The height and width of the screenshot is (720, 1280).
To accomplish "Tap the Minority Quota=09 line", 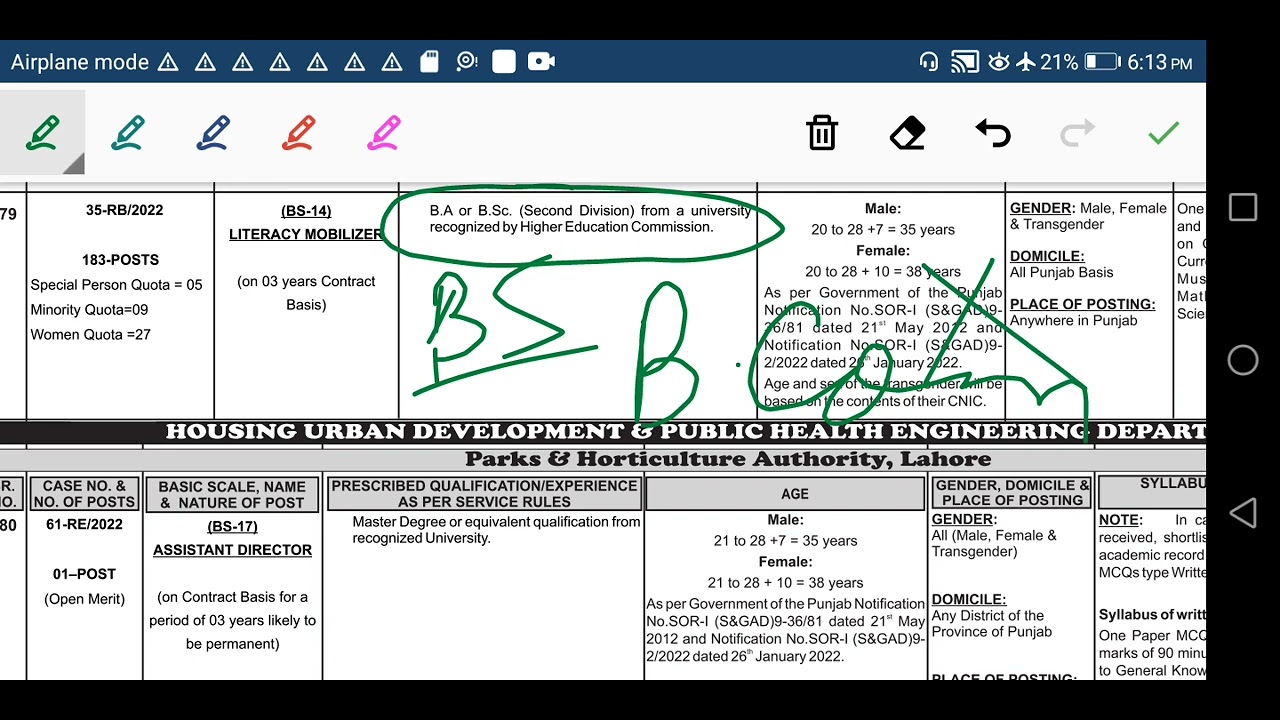I will pyautogui.click(x=89, y=310).
